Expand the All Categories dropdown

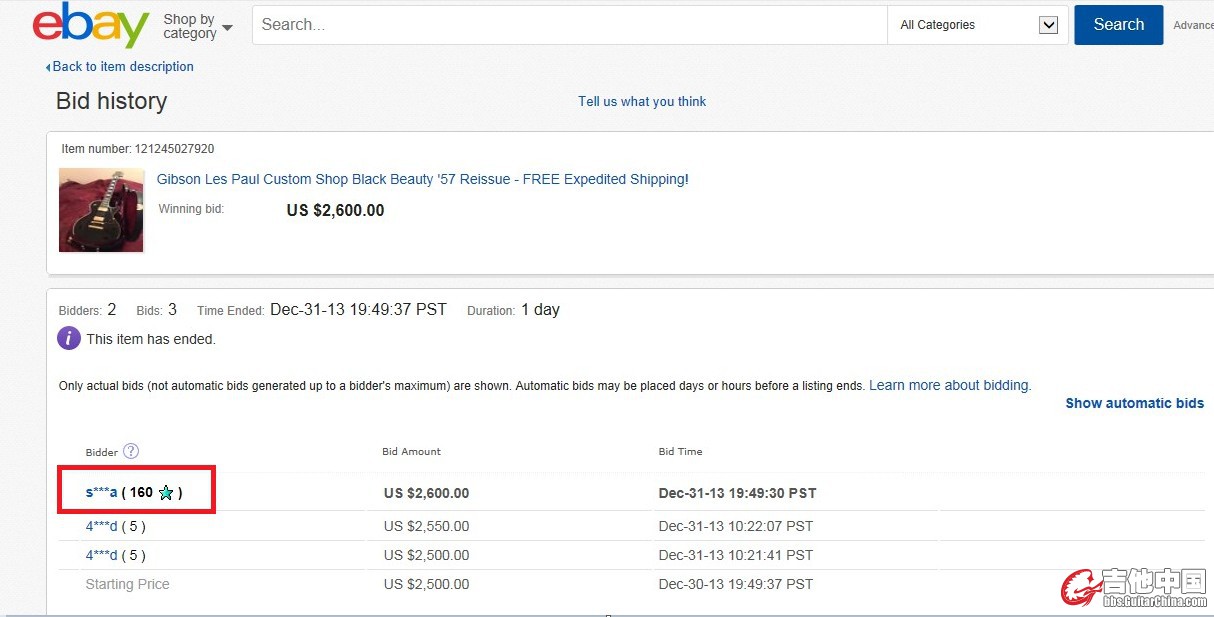(977, 25)
